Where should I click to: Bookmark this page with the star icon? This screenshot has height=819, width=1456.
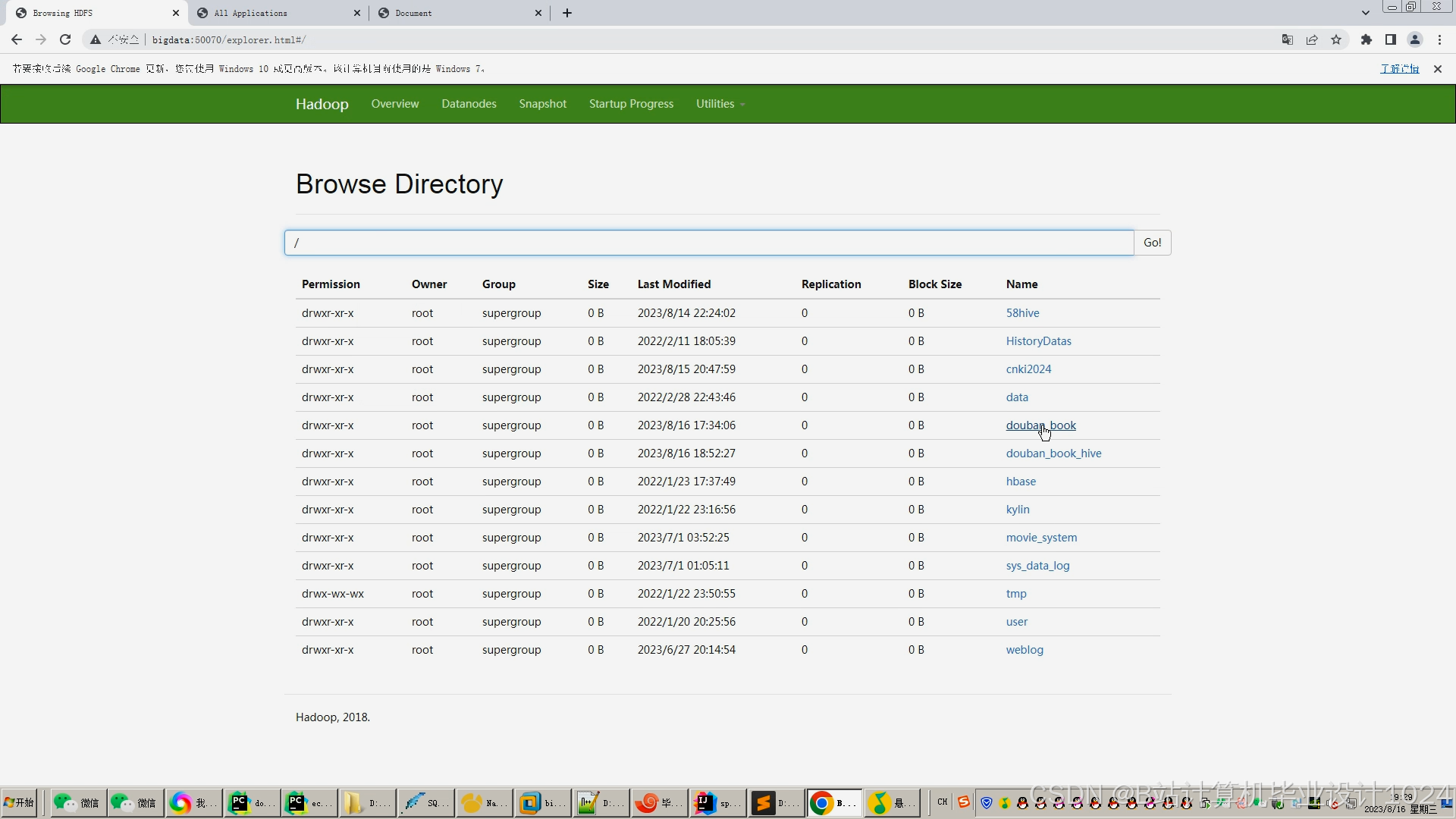click(1336, 39)
